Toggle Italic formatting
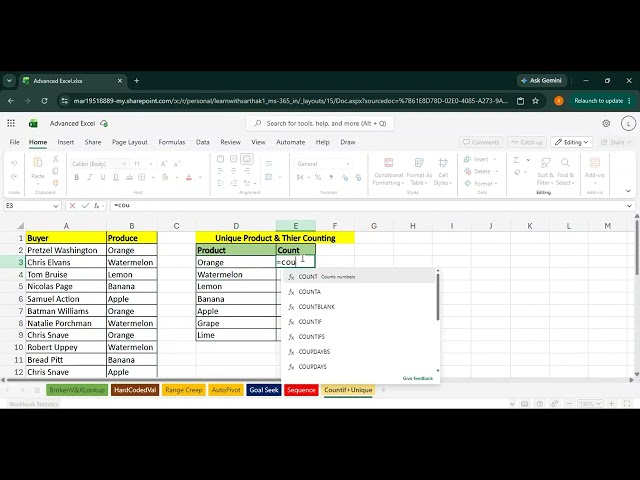The image size is (640, 480). tap(90, 177)
